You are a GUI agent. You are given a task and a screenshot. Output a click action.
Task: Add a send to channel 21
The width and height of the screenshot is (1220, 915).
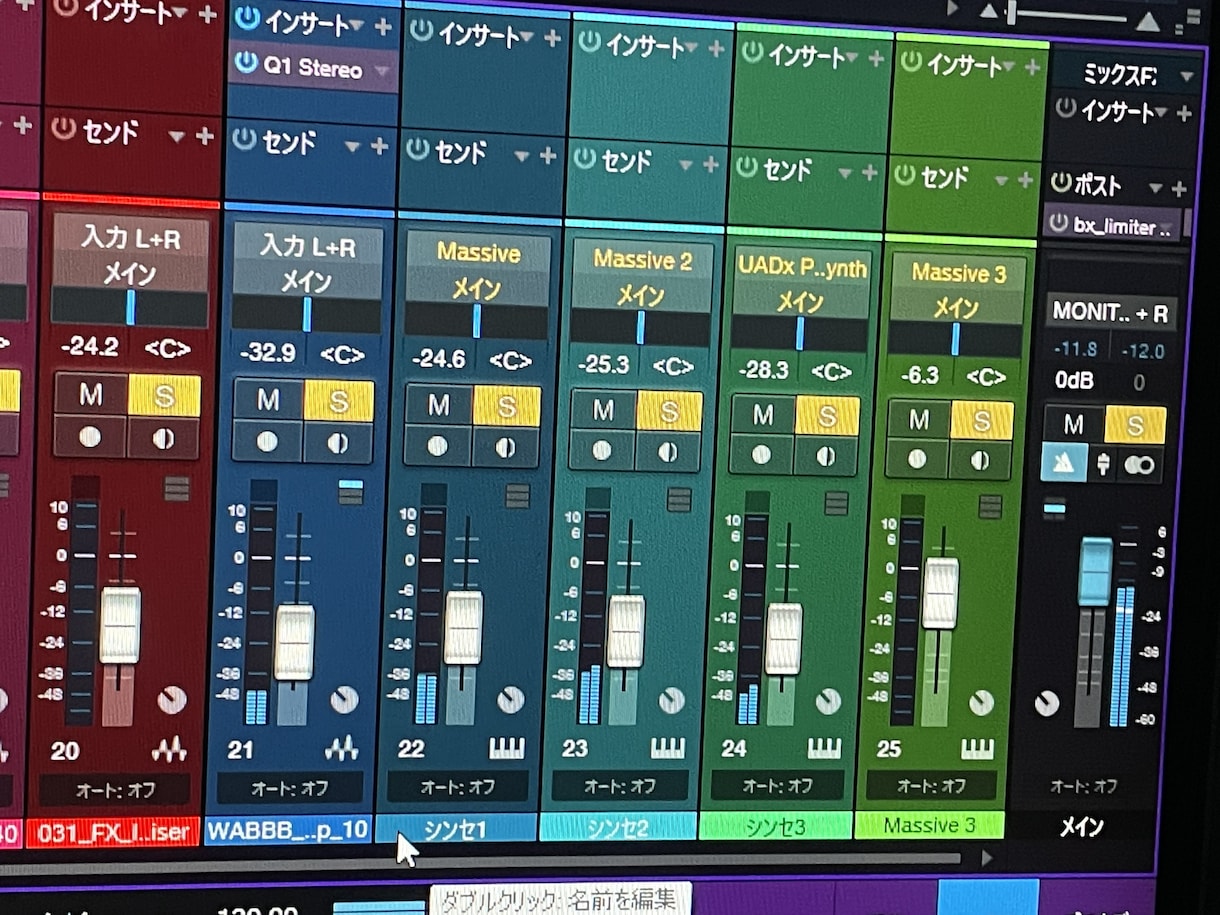pyautogui.click(x=379, y=146)
